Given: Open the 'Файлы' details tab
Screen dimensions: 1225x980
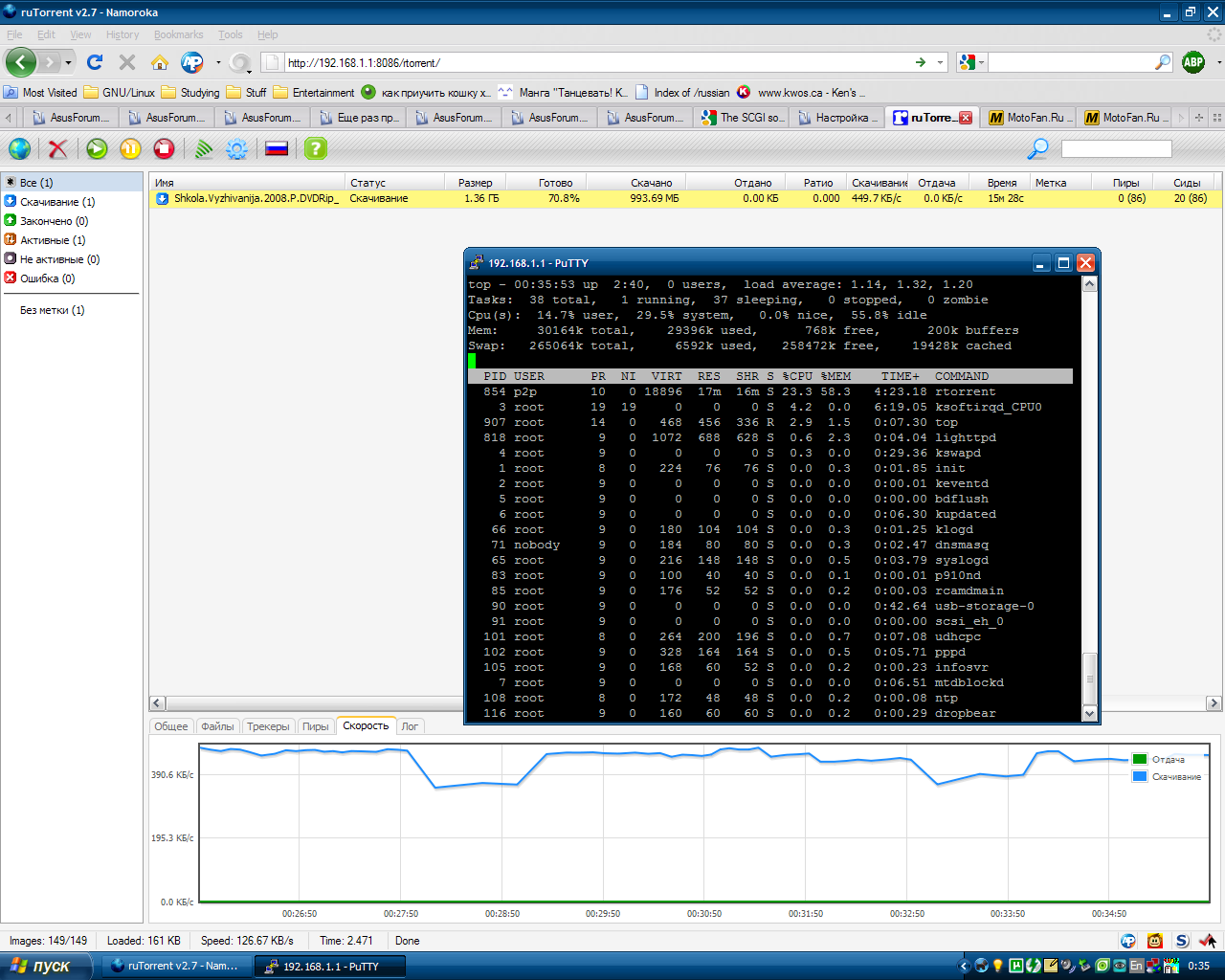Looking at the screenshot, I should (x=217, y=726).
